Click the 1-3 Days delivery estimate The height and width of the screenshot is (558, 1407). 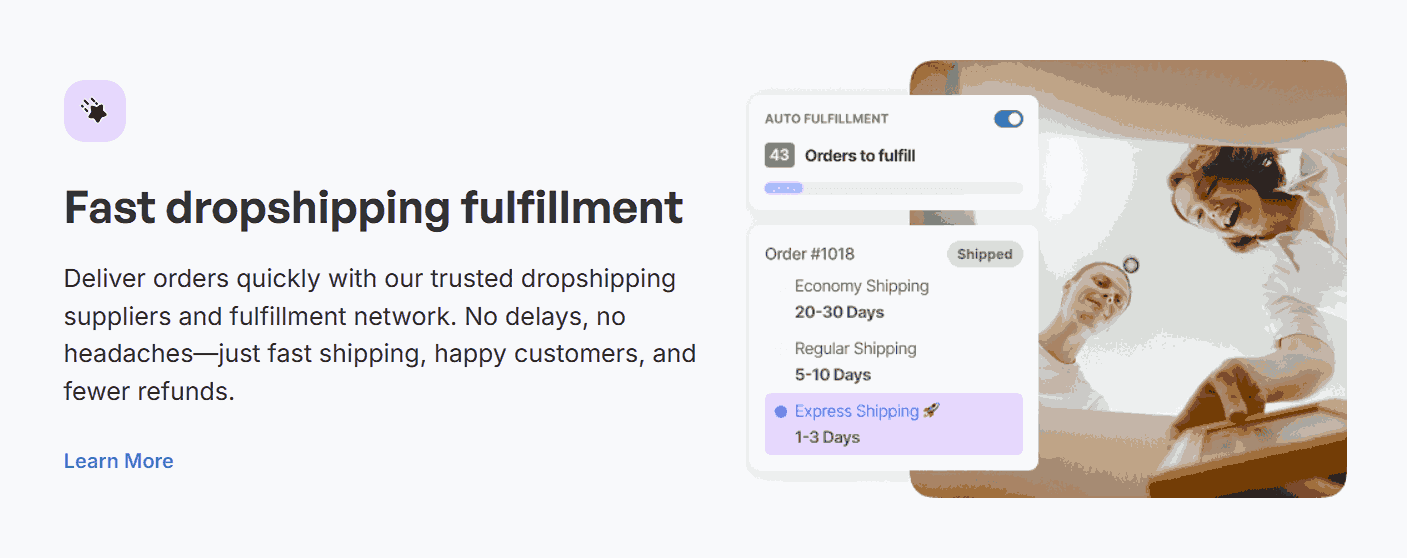point(827,437)
